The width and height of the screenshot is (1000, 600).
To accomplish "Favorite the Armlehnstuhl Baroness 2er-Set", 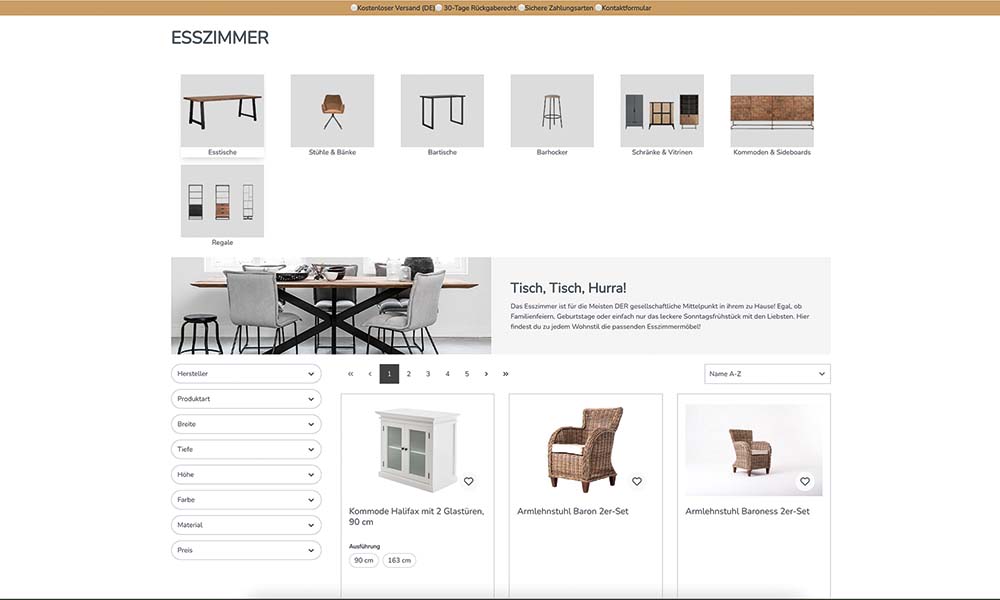I will 805,481.
